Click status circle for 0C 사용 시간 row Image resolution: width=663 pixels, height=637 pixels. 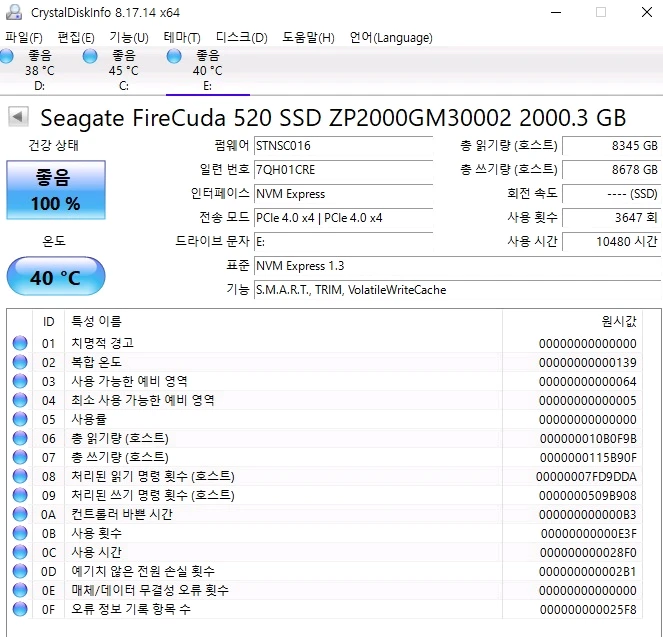pos(20,552)
